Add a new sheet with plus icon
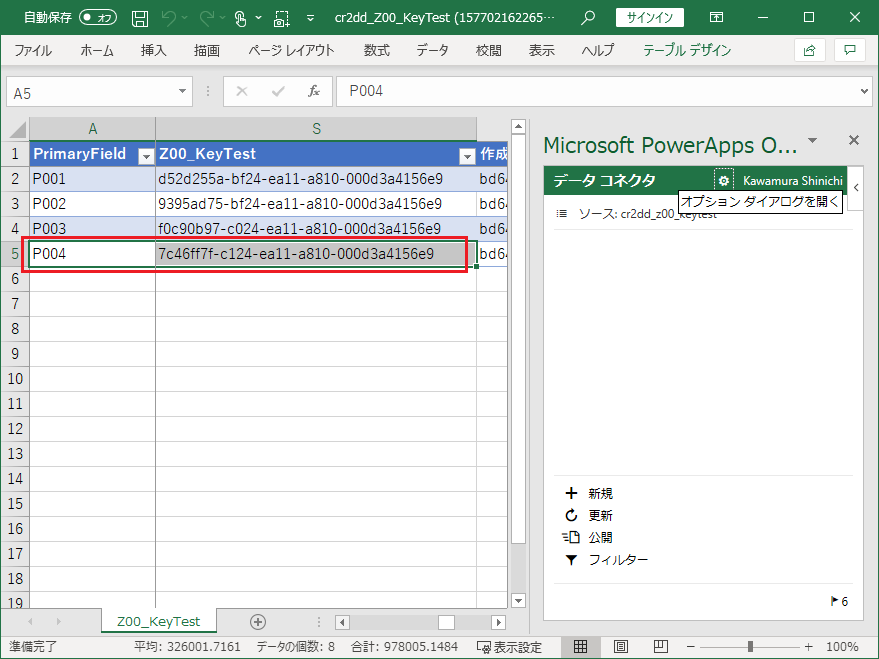Image resolution: width=879 pixels, height=659 pixels. tap(257, 621)
